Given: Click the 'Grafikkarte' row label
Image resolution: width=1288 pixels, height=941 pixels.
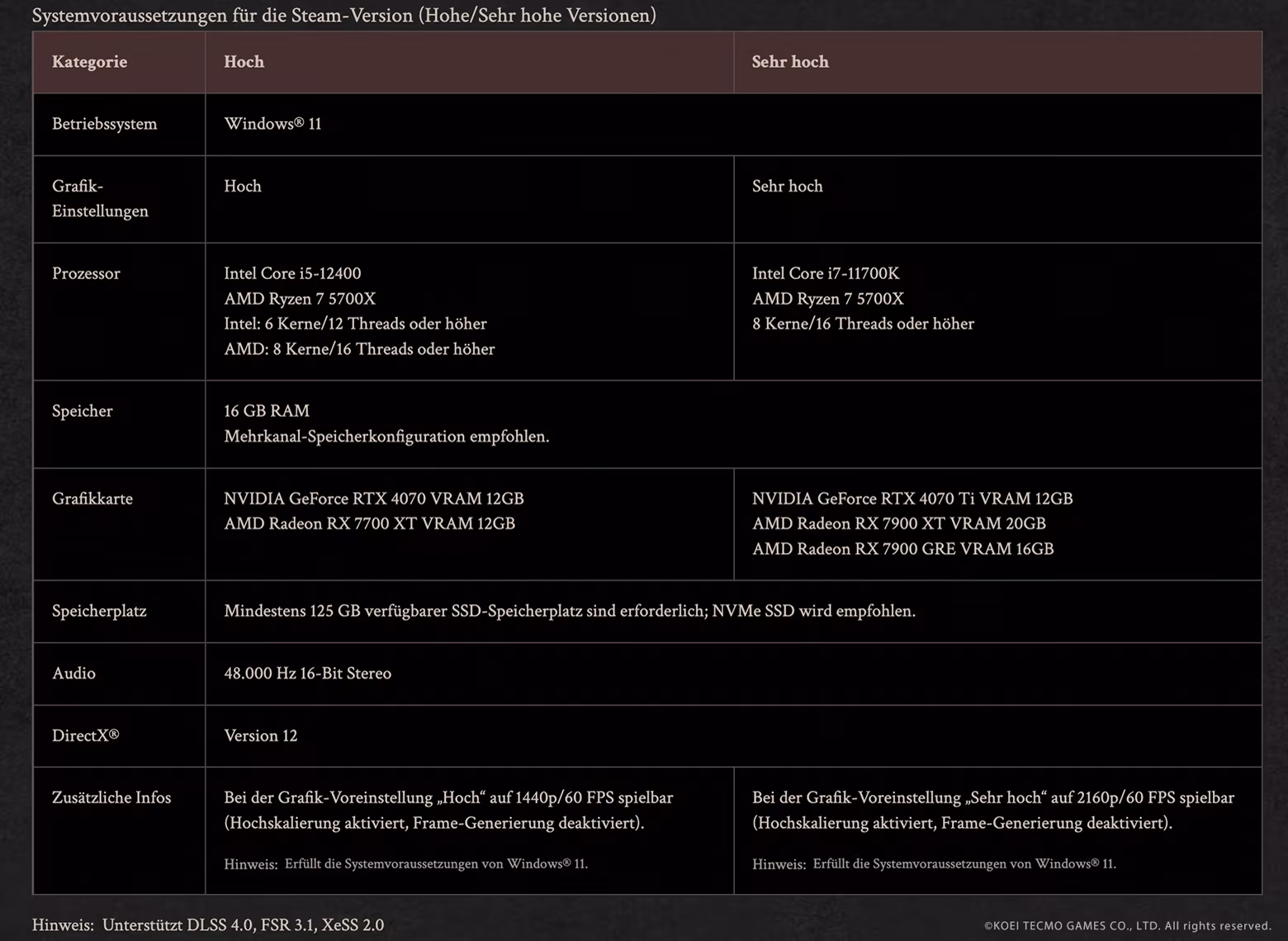Looking at the screenshot, I should [x=92, y=499].
